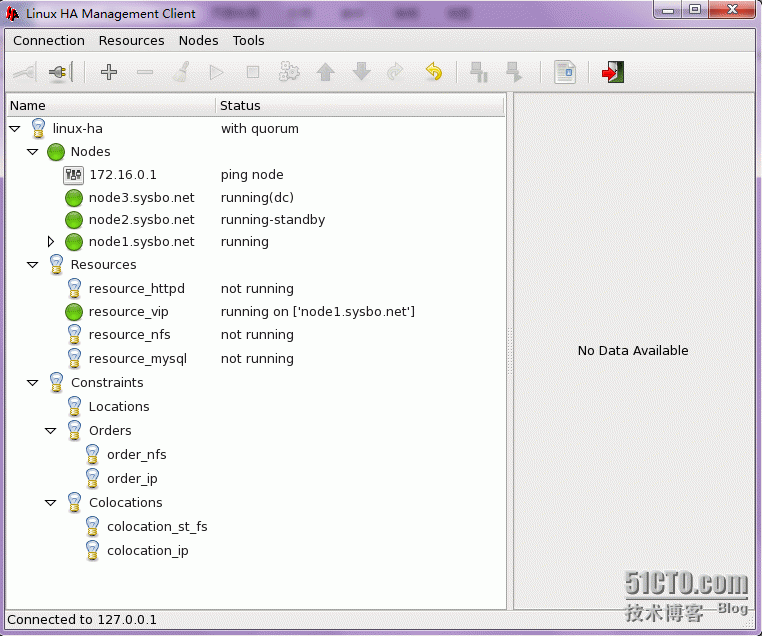762x636 pixels.
Task: Select the colocation_st_fs constraint
Action: click(157, 527)
